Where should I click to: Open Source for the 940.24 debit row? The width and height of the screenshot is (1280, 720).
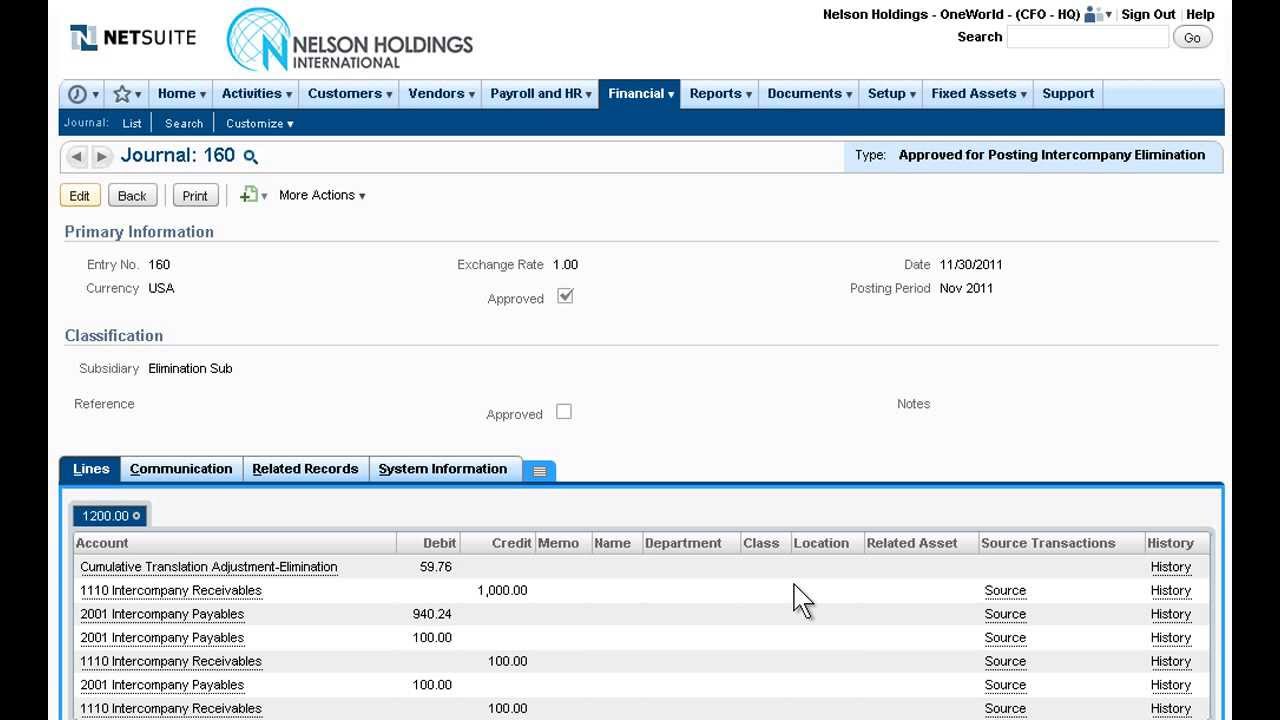(x=1005, y=615)
